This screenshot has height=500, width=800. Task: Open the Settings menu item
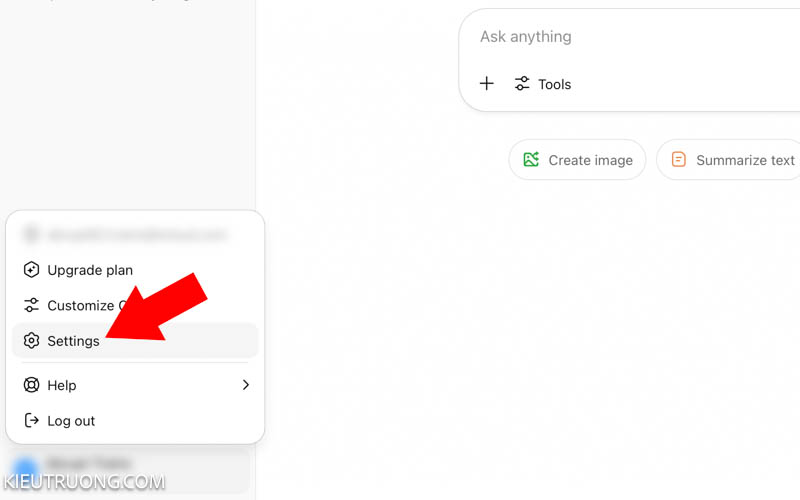pyautogui.click(x=74, y=341)
